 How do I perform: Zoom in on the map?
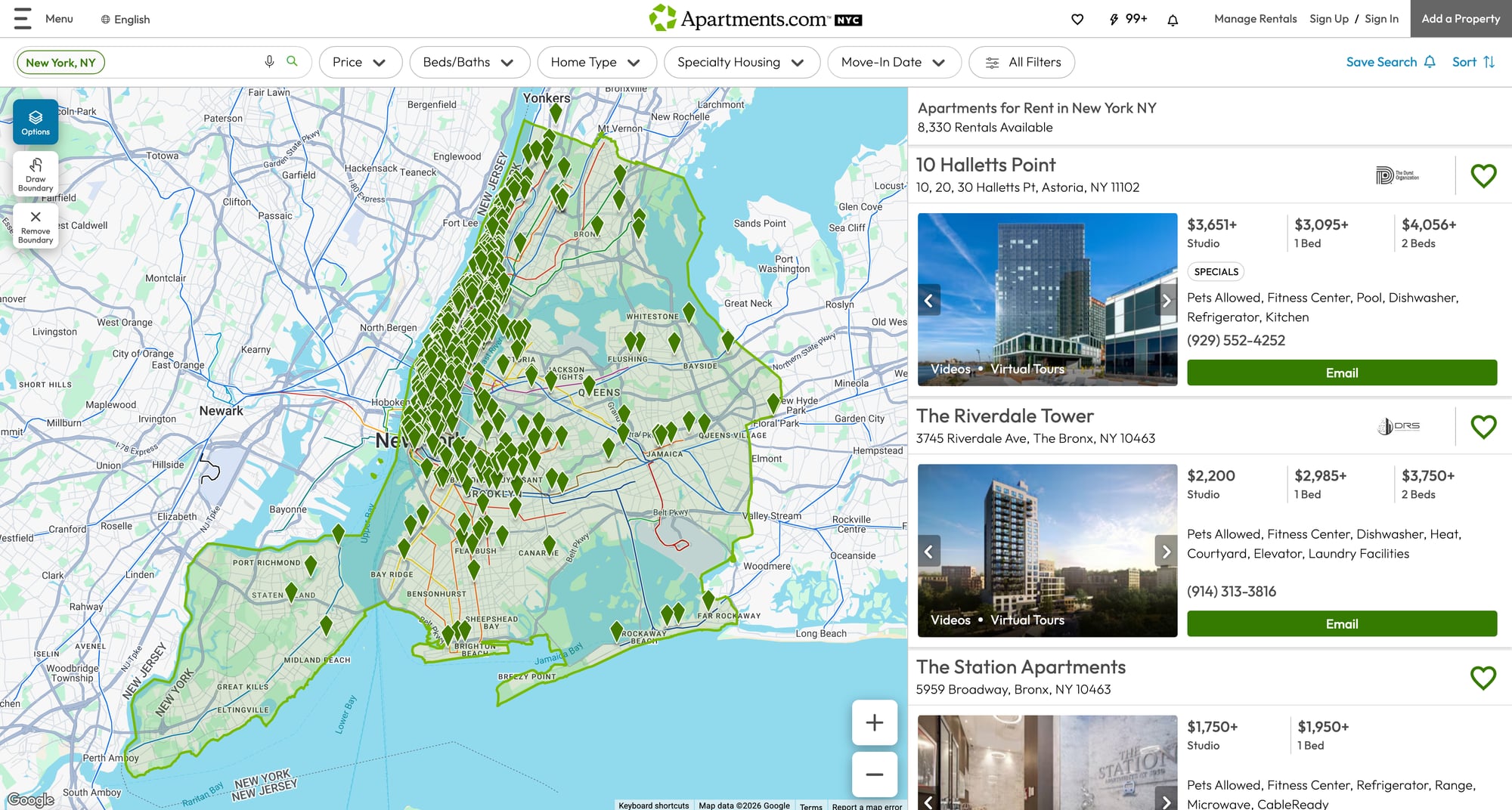point(874,722)
